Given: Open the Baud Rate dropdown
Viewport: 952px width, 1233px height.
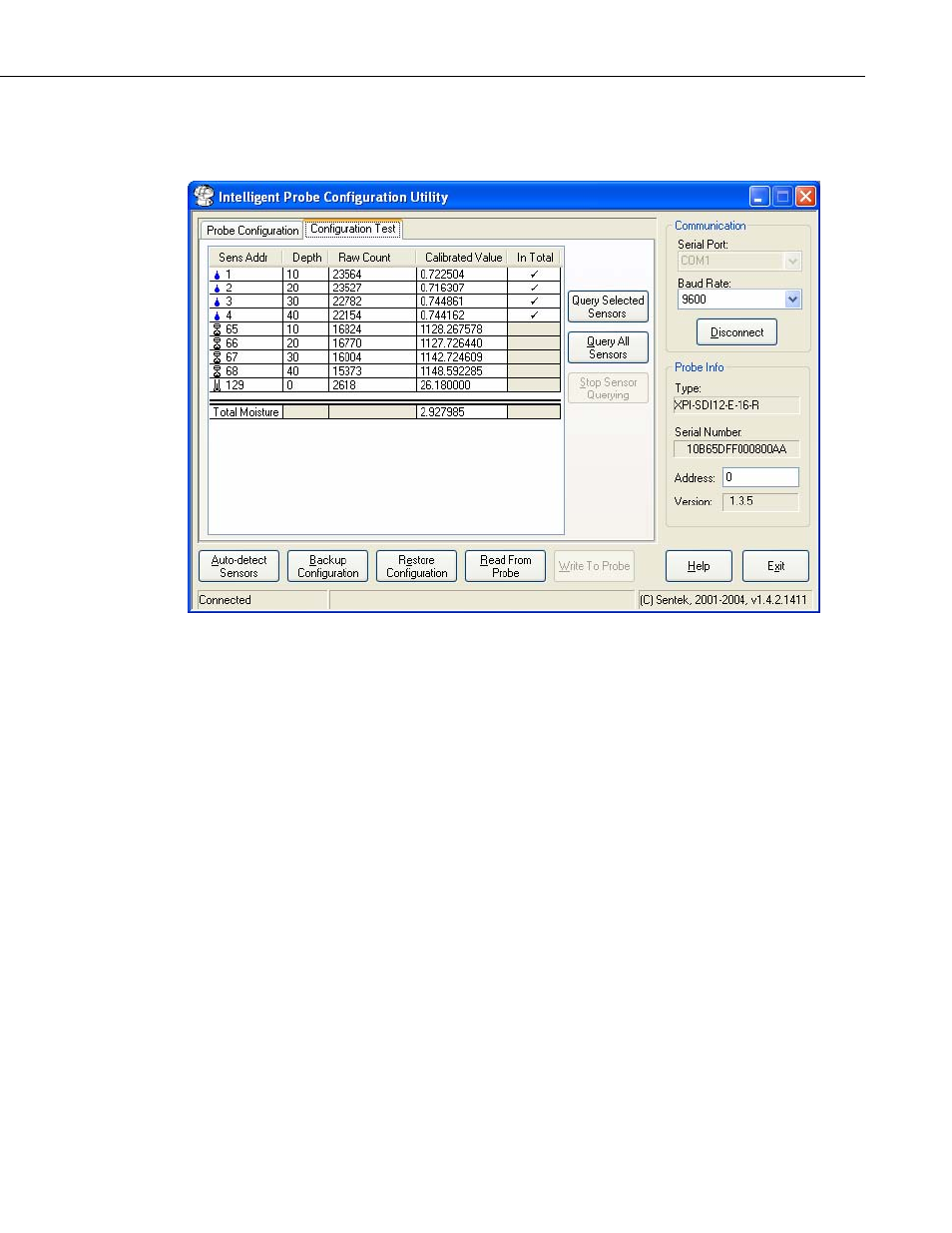Looking at the screenshot, I should click(x=792, y=300).
